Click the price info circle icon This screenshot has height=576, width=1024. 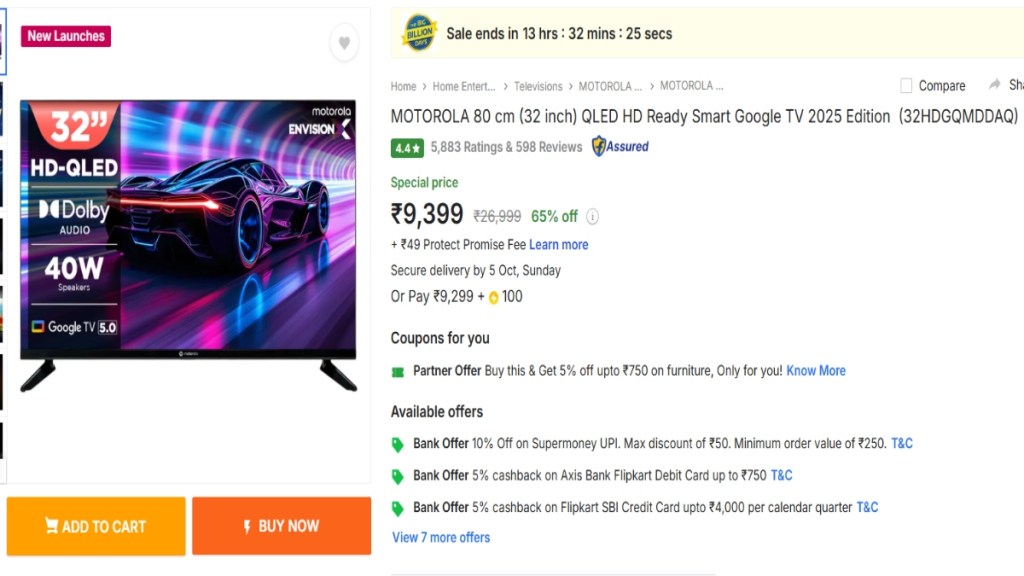[x=593, y=216]
